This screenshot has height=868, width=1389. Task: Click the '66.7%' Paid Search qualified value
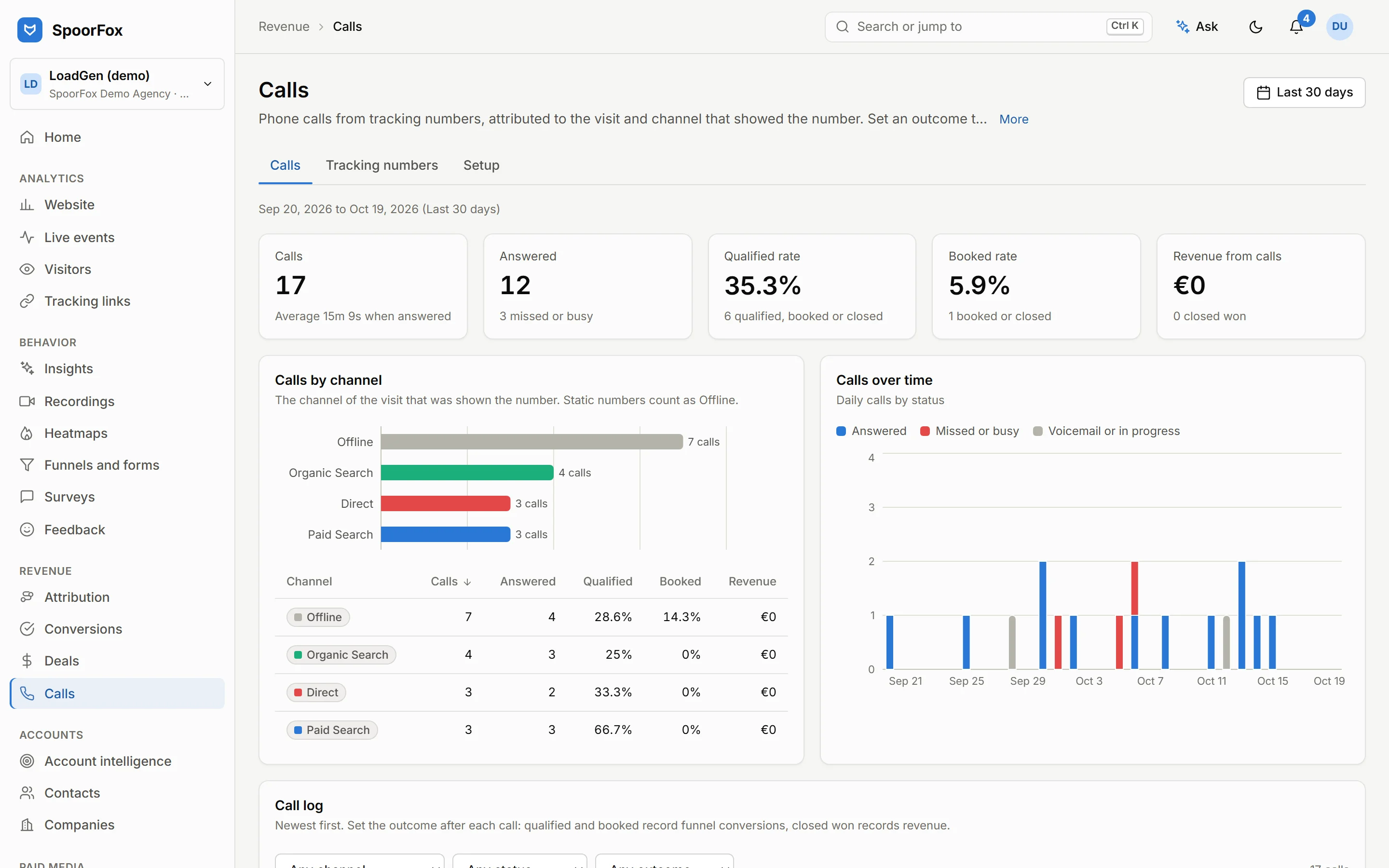pyautogui.click(x=613, y=730)
